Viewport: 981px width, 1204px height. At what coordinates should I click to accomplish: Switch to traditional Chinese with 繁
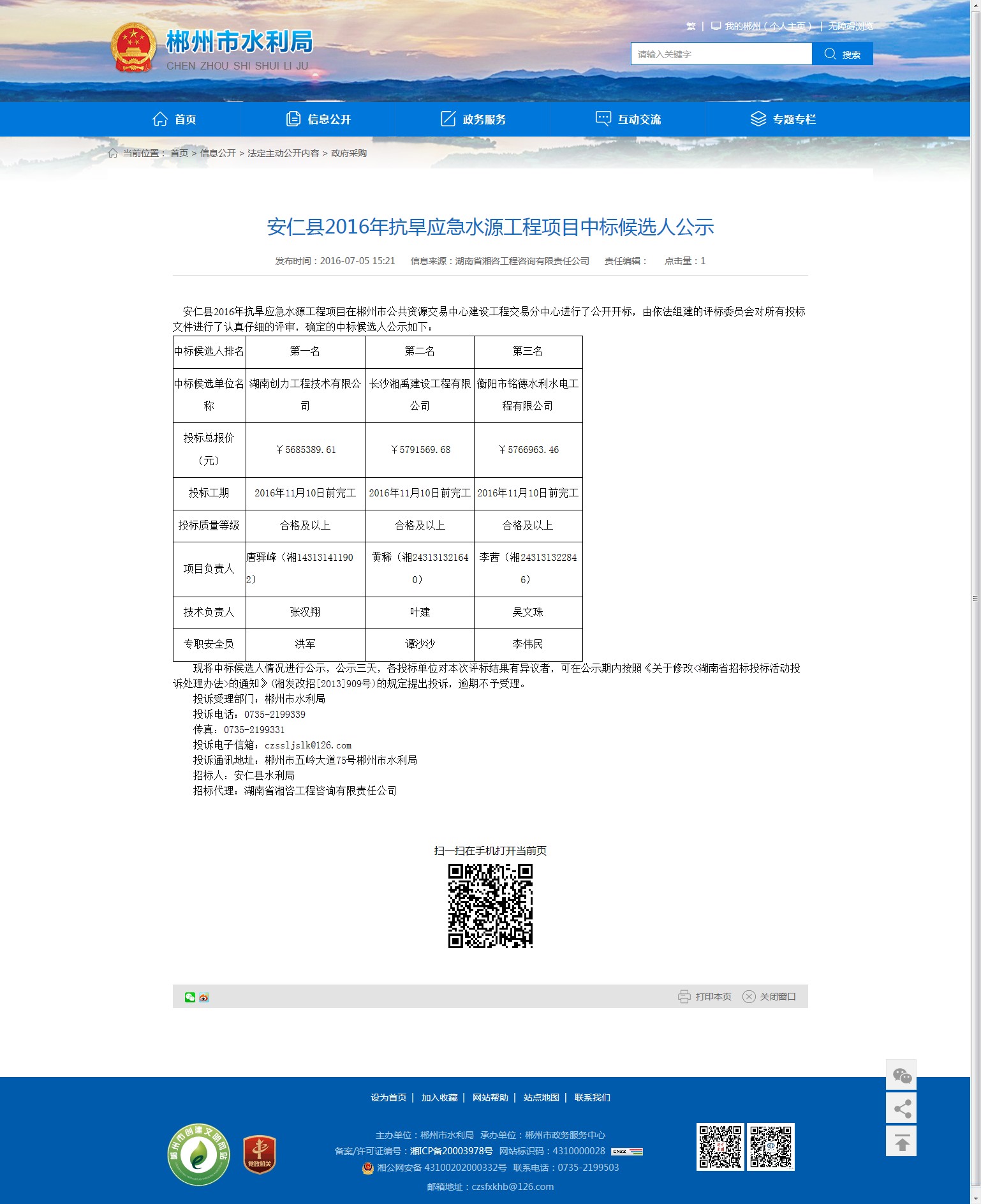click(691, 26)
